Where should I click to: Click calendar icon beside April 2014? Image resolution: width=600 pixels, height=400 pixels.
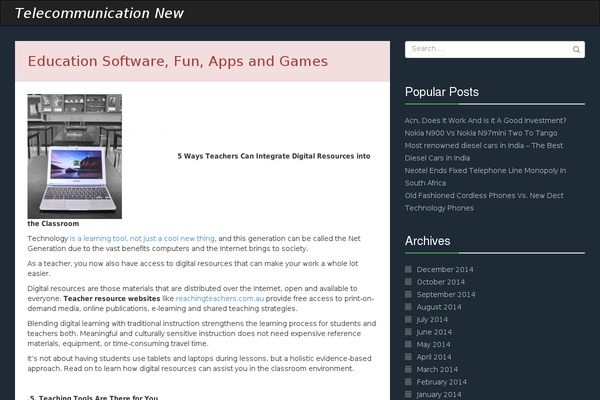click(x=408, y=357)
